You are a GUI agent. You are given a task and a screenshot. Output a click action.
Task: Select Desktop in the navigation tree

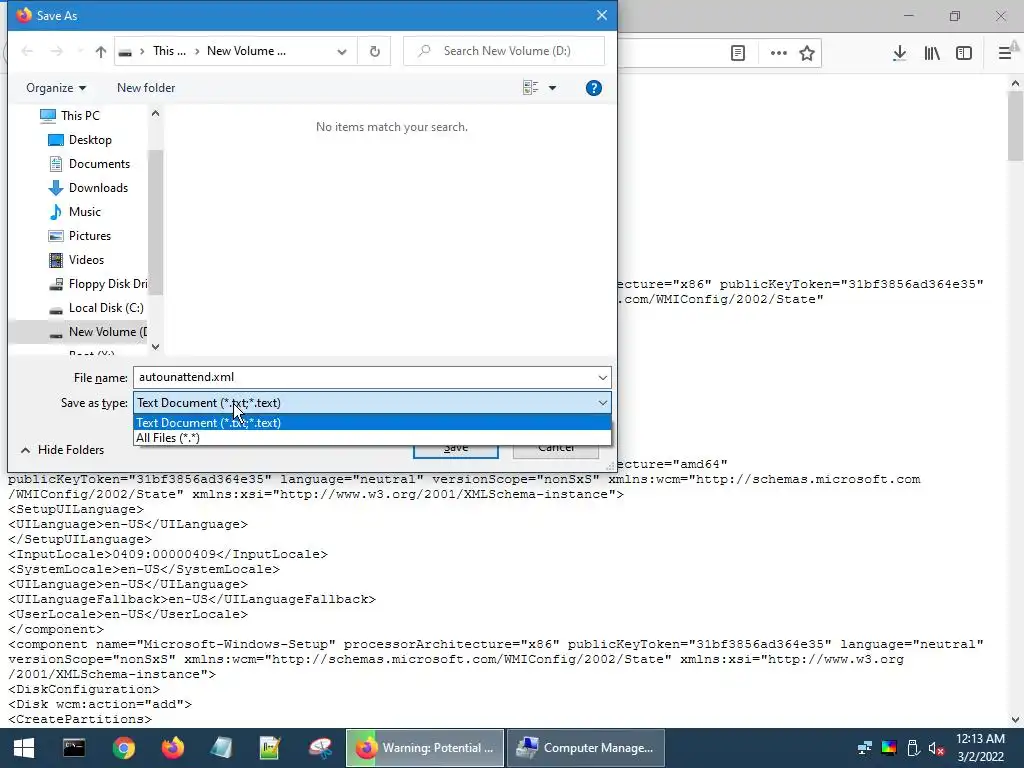pos(80,140)
